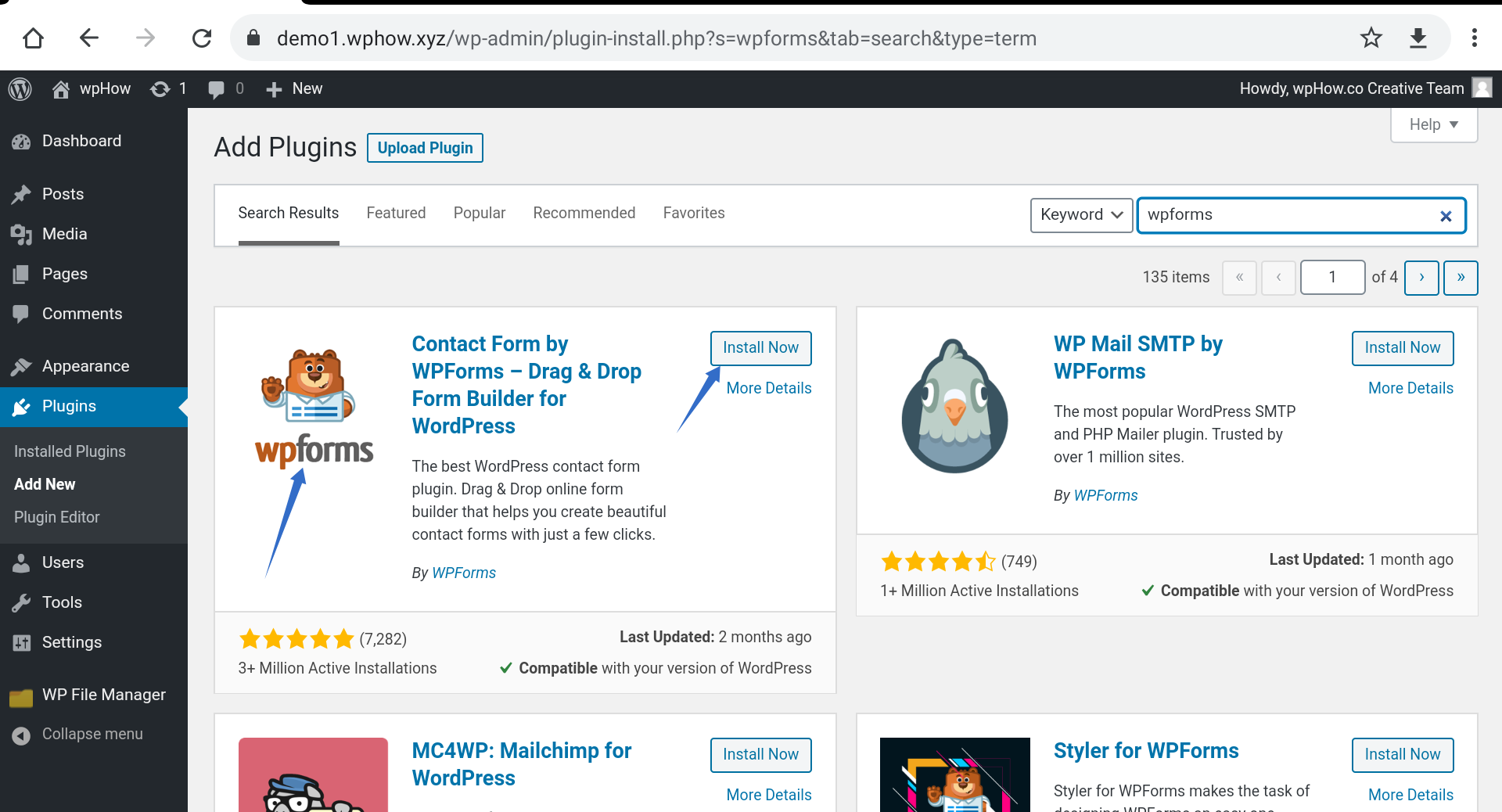Click the user avatar in admin bar

tap(1482, 88)
